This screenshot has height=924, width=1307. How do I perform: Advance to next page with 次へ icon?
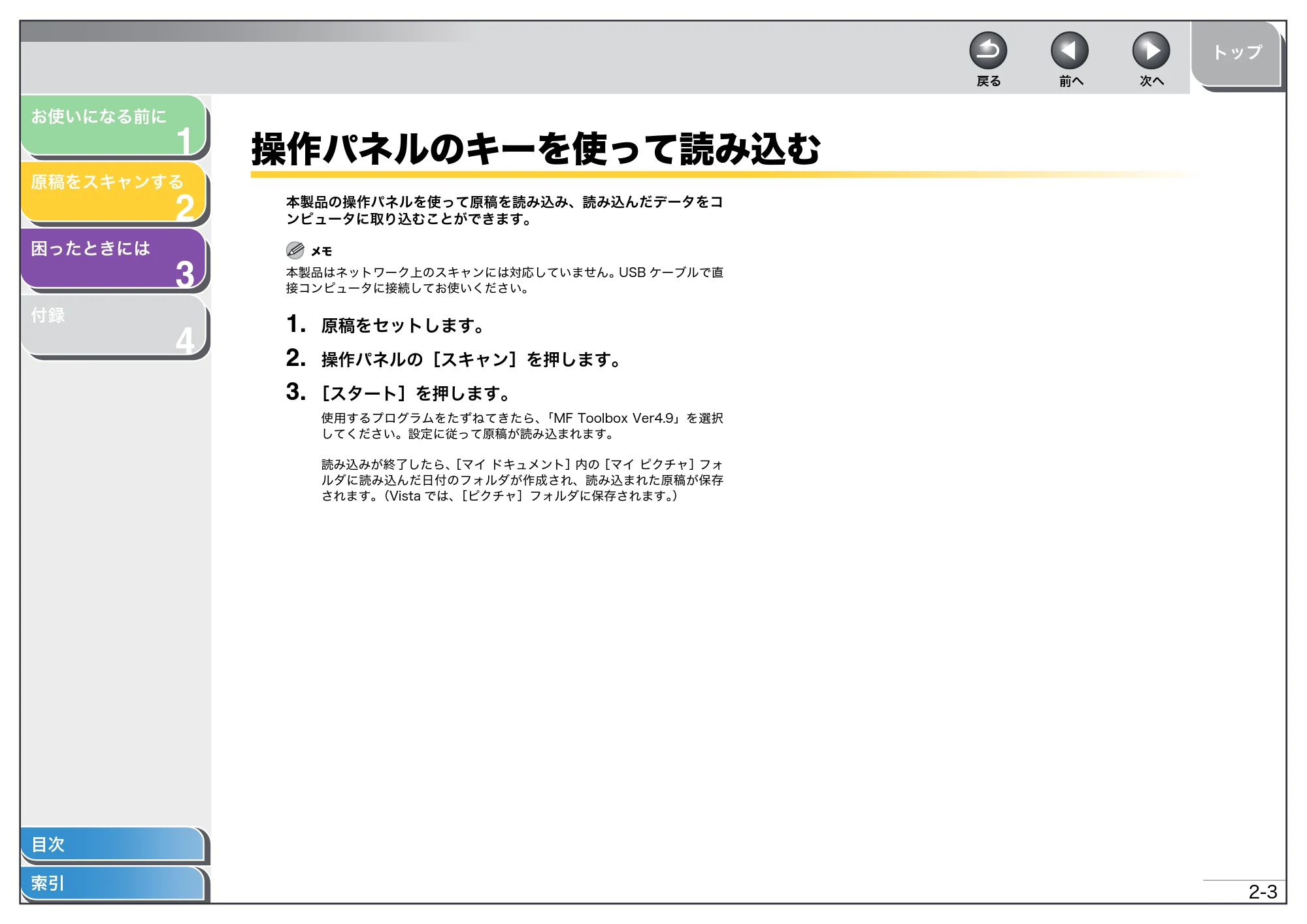coord(1151,50)
